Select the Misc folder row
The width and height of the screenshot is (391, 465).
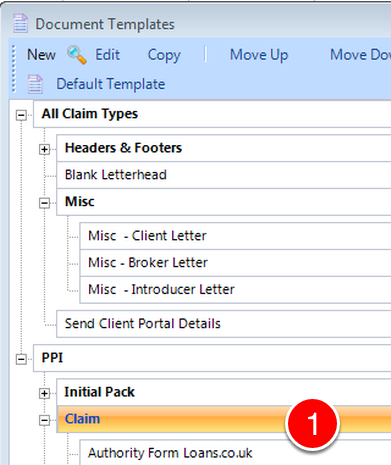(x=224, y=202)
